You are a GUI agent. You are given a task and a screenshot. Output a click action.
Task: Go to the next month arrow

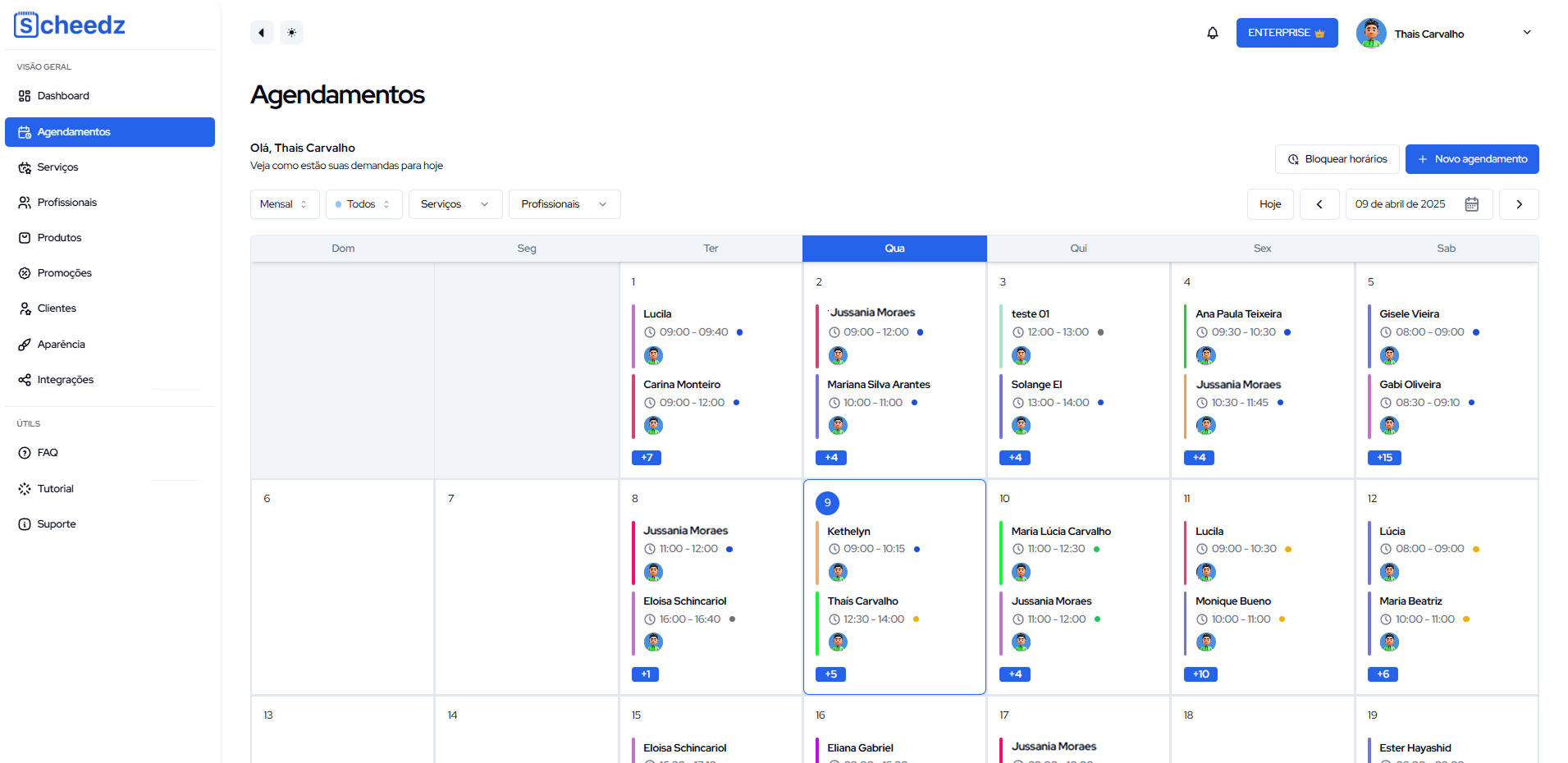point(1519,204)
